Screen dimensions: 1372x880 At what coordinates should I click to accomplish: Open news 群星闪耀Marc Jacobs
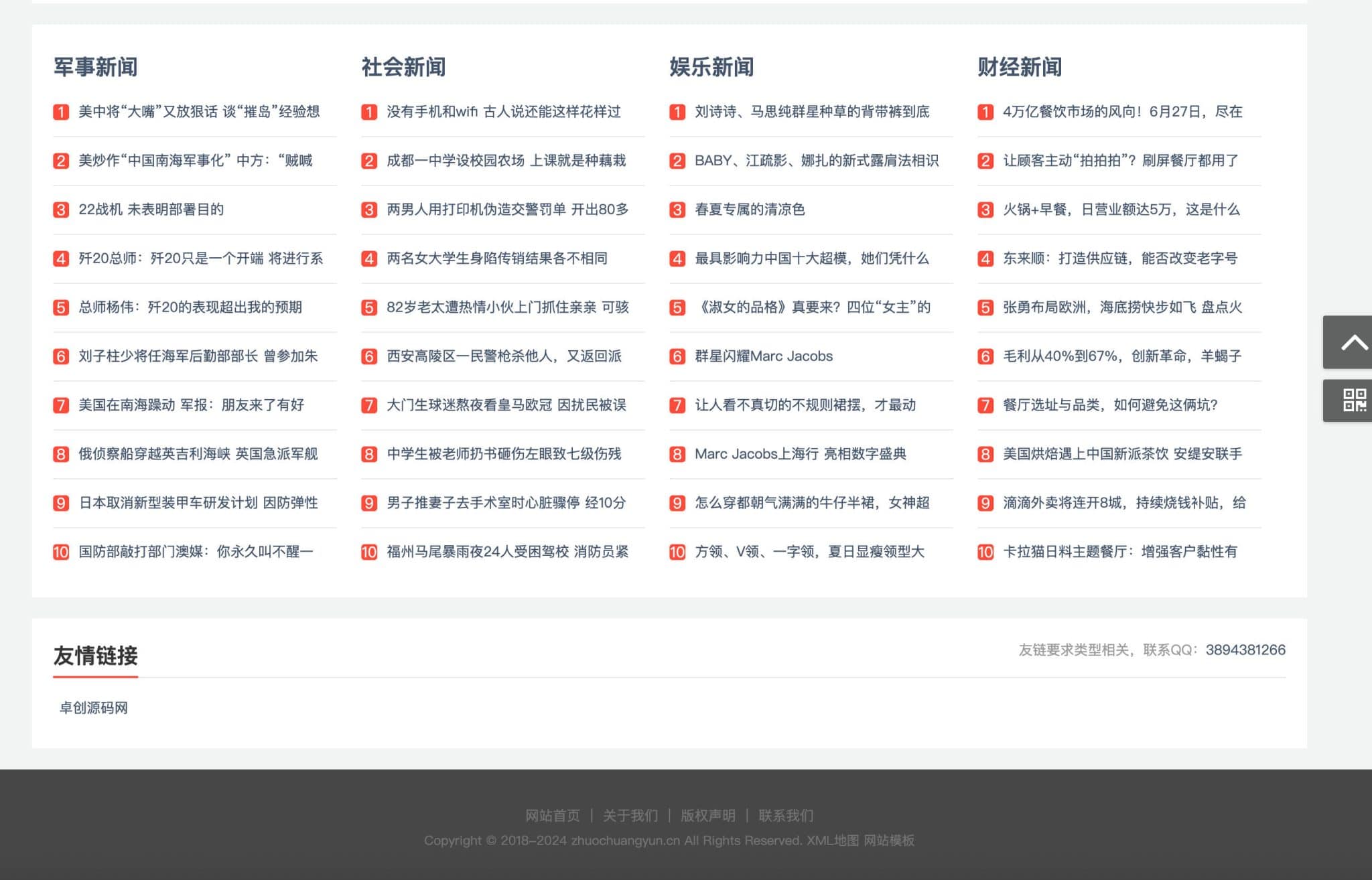[x=764, y=356]
